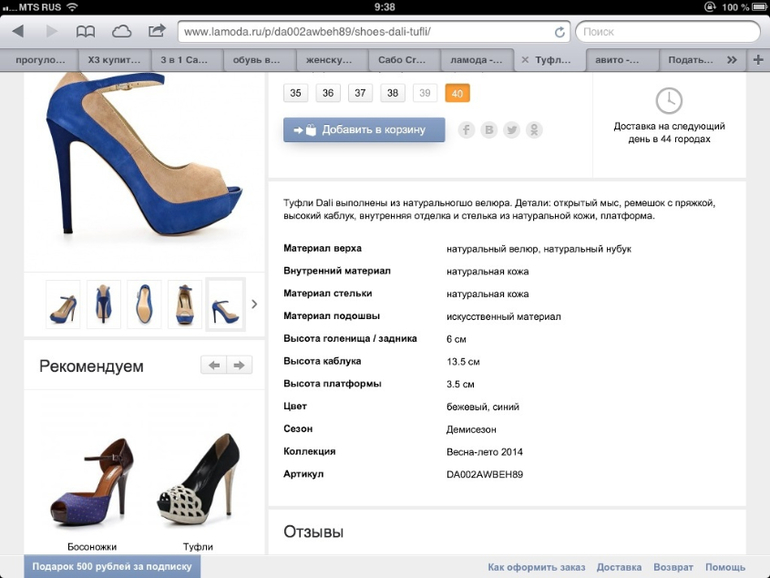
Task: Open the bookmarks book icon
Action: pyautogui.click(x=85, y=32)
